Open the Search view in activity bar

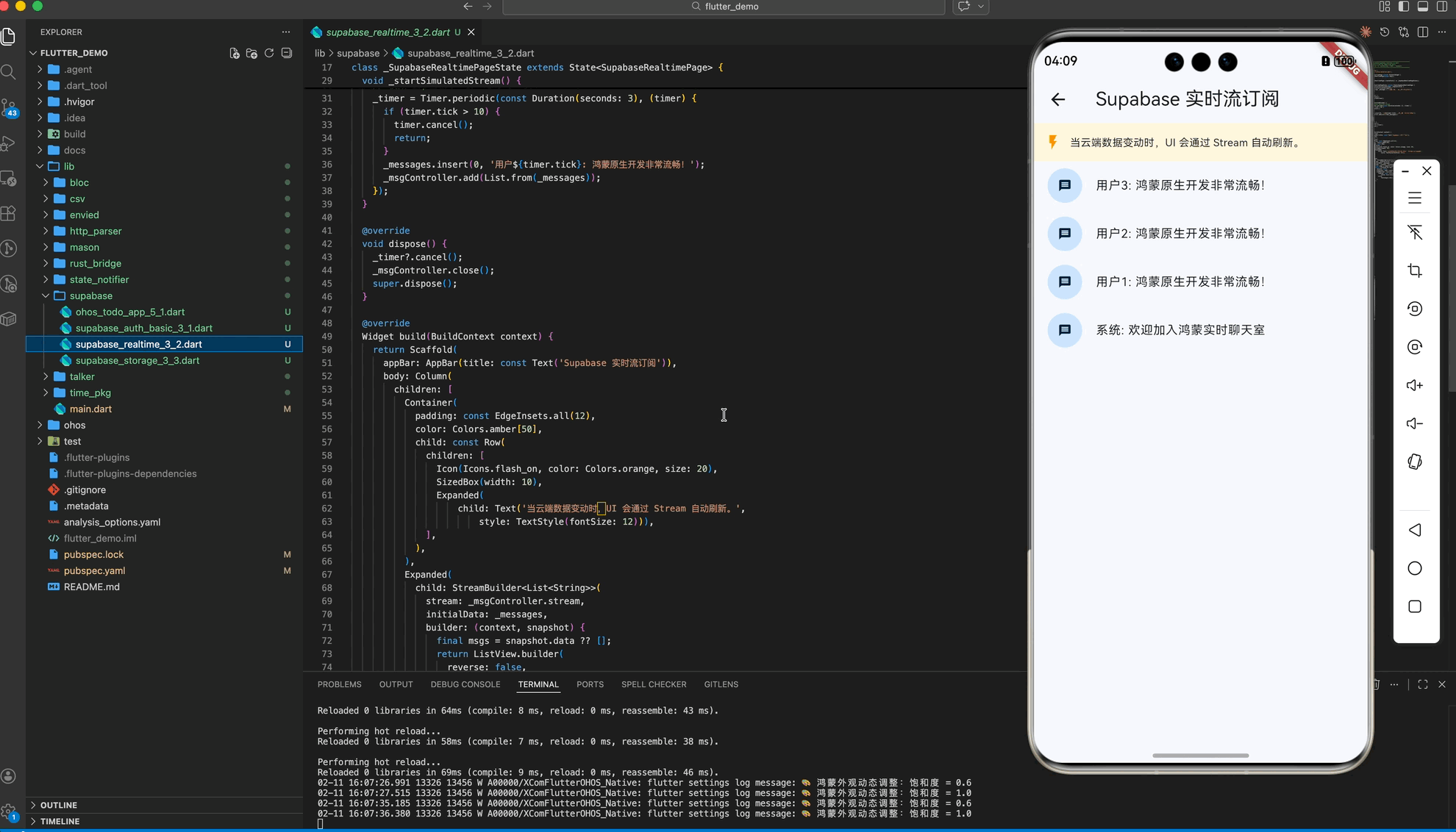click(9, 71)
